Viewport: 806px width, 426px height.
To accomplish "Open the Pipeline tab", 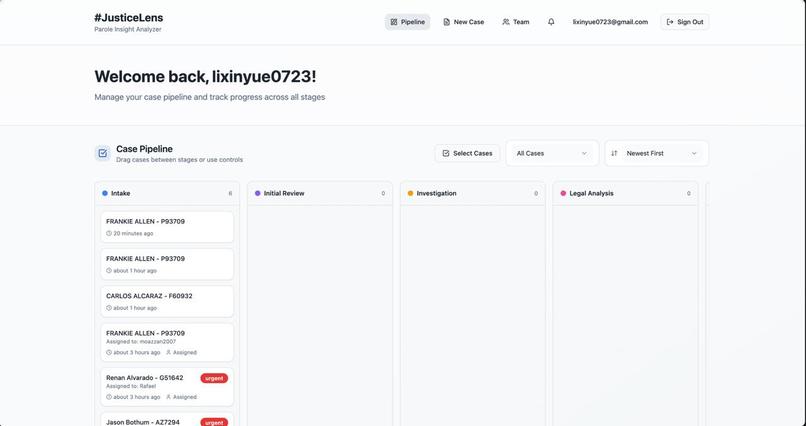I will [x=407, y=22].
